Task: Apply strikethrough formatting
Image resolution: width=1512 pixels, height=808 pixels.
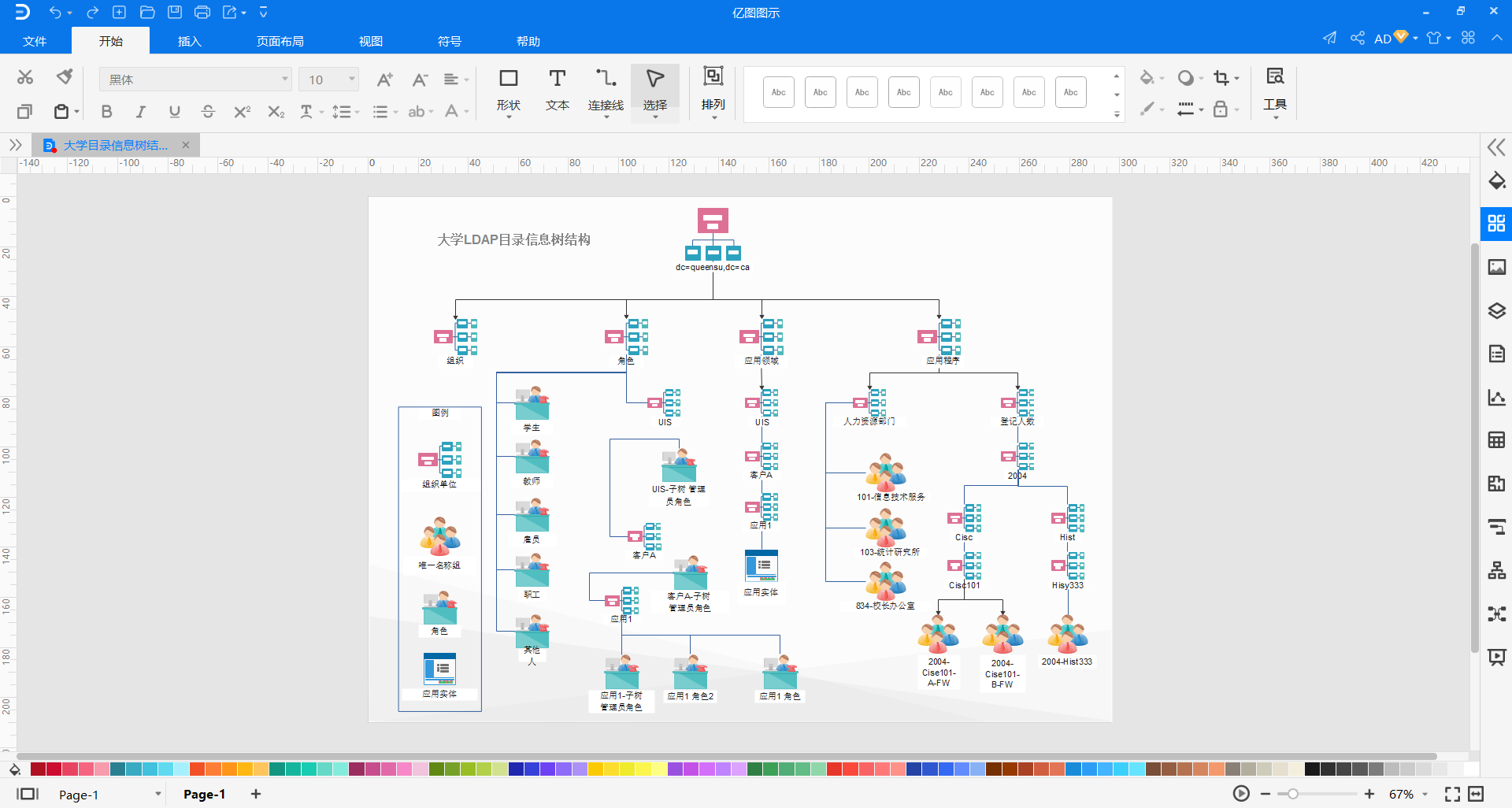Action: pyautogui.click(x=208, y=112)
